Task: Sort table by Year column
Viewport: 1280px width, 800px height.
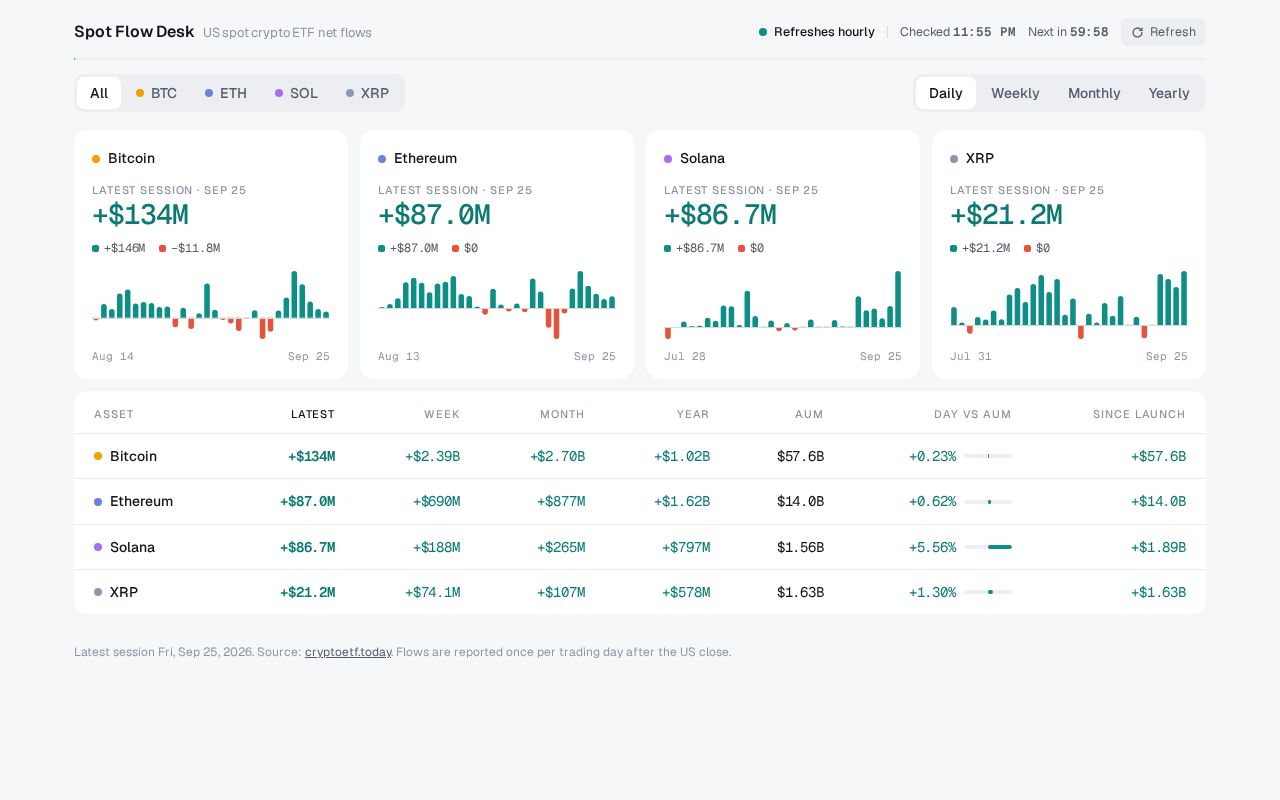Action: click(x=693, y=414)
